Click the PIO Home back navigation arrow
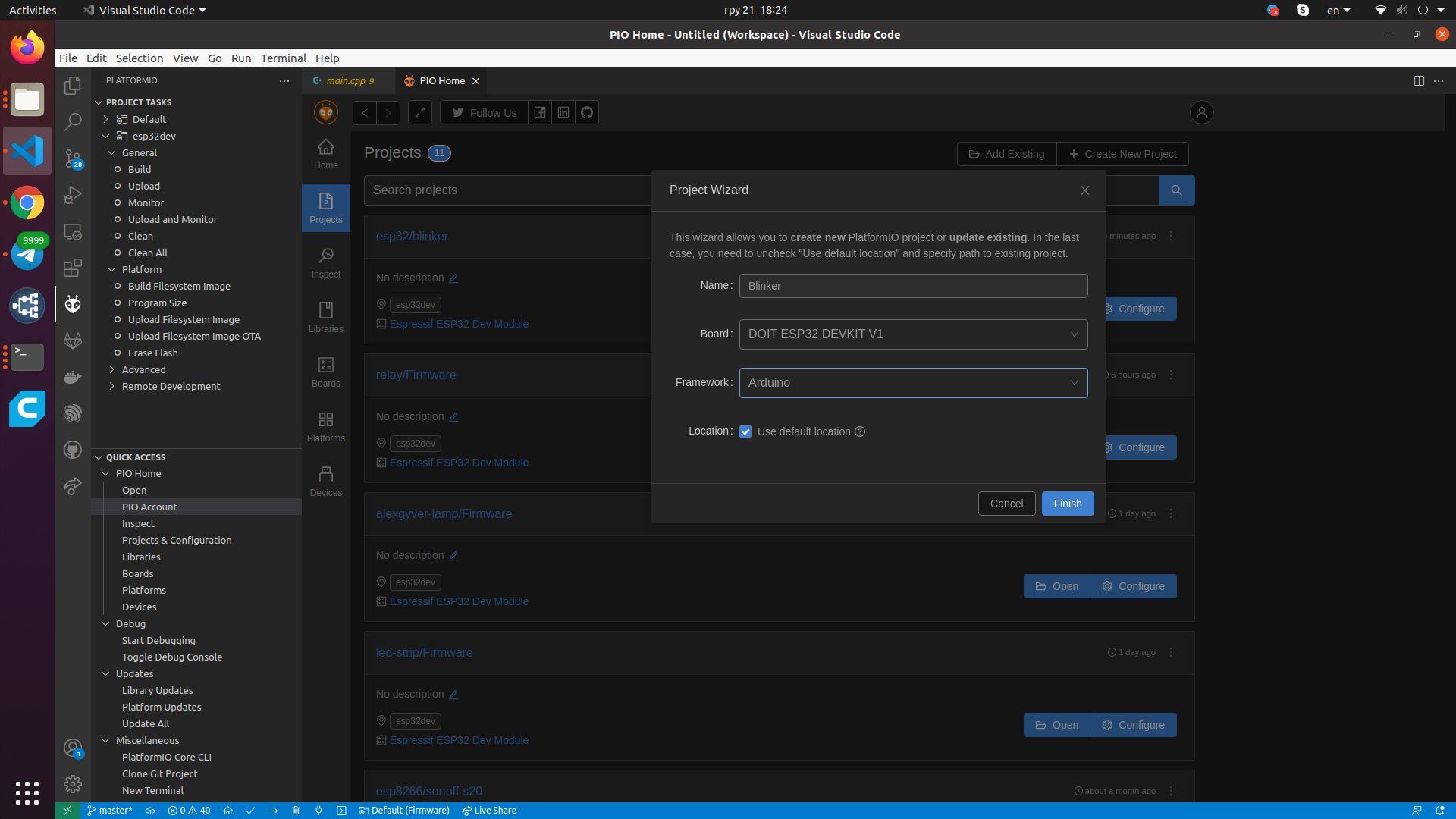This screenshot has height=819, width=1456. click(x=365, y=113)
